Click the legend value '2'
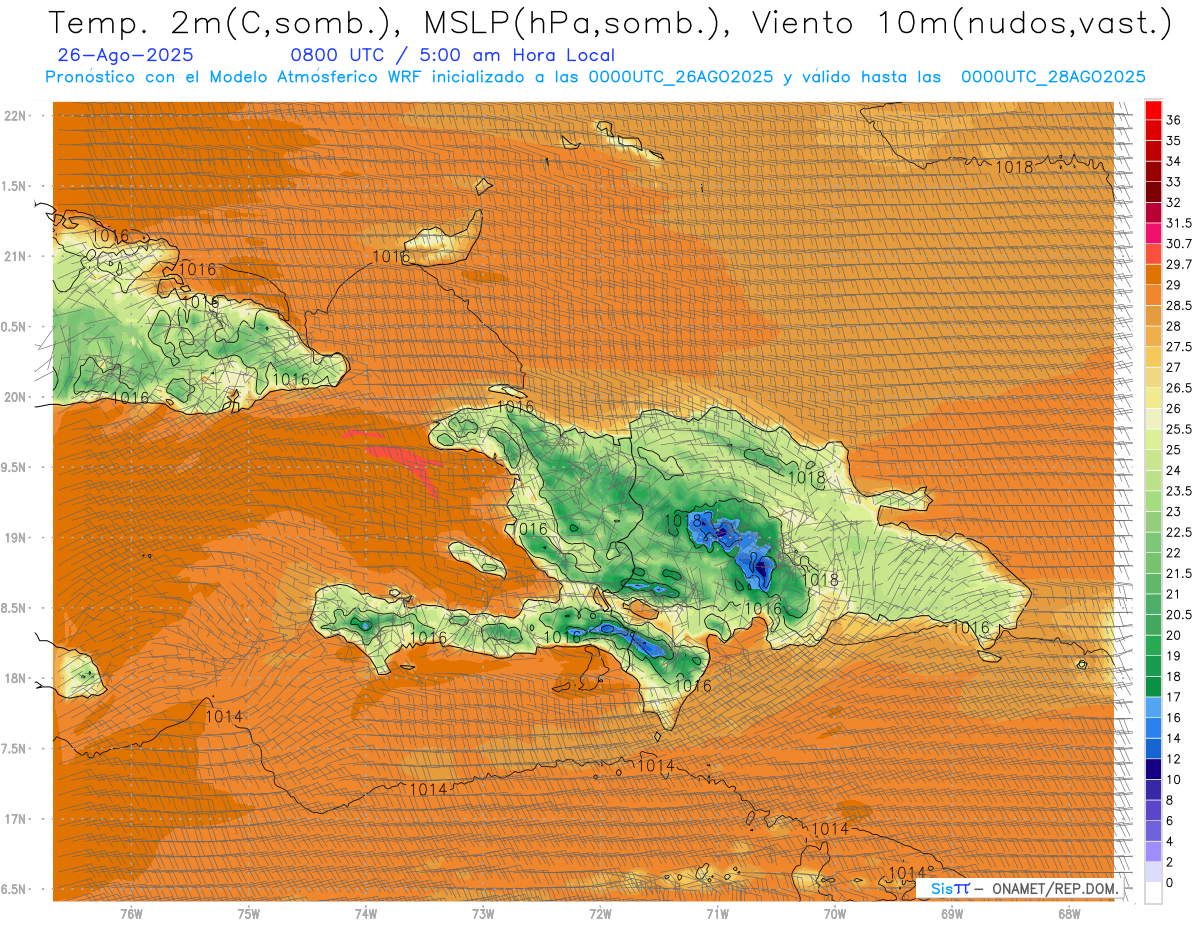 point(1171,862)
